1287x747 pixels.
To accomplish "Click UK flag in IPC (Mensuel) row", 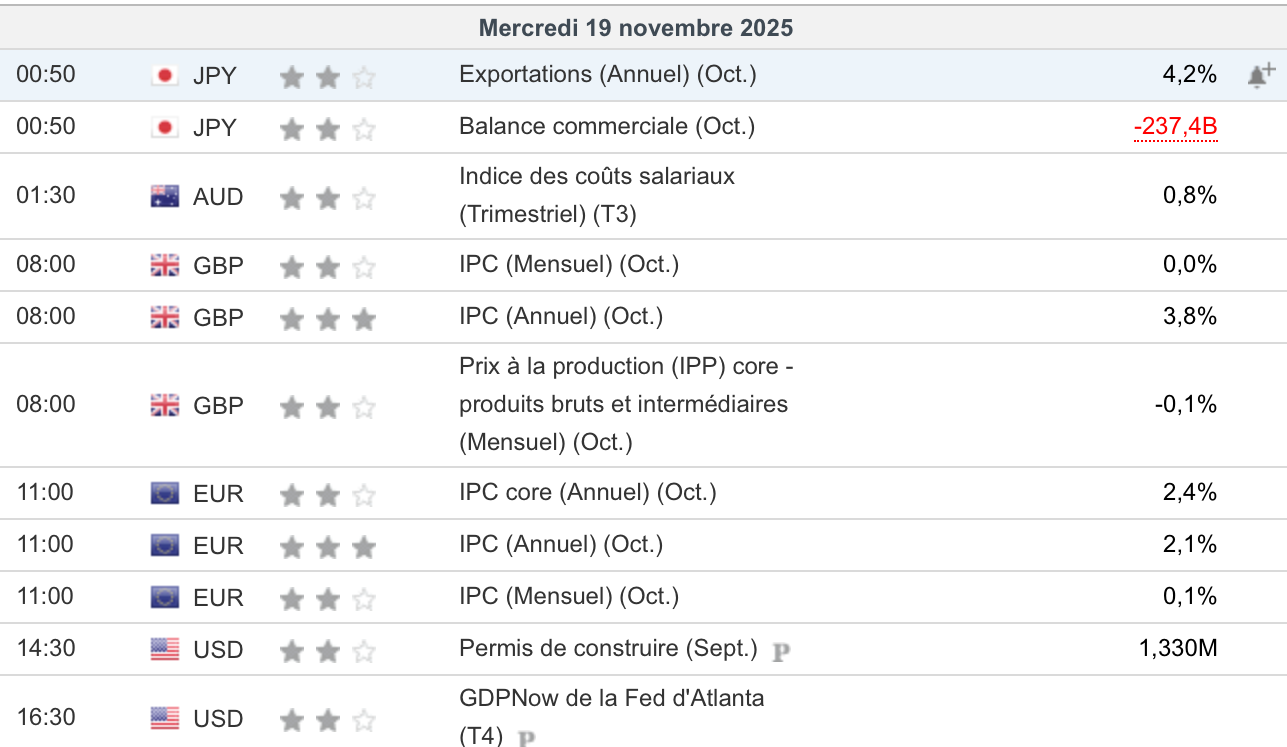I will point(164,265).
